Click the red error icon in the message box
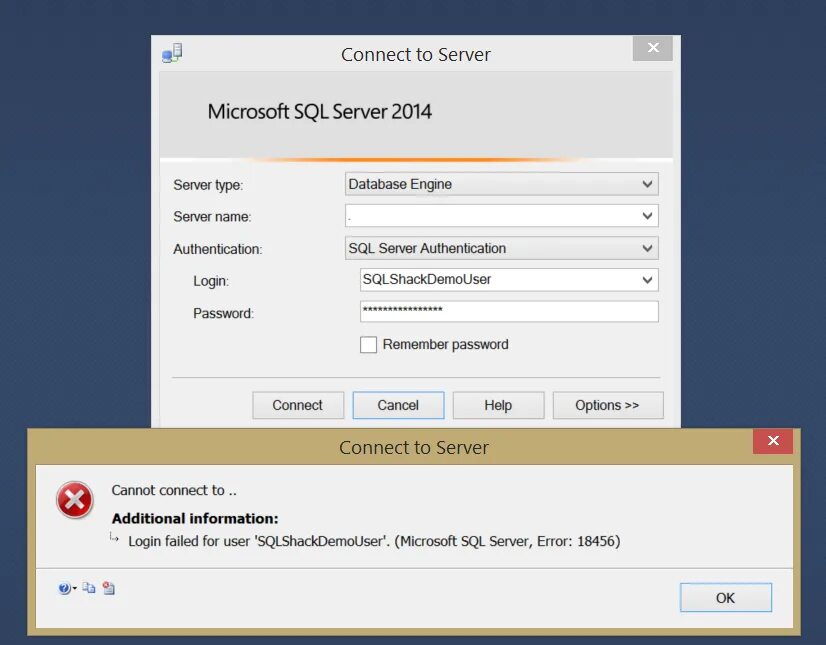 75,500
